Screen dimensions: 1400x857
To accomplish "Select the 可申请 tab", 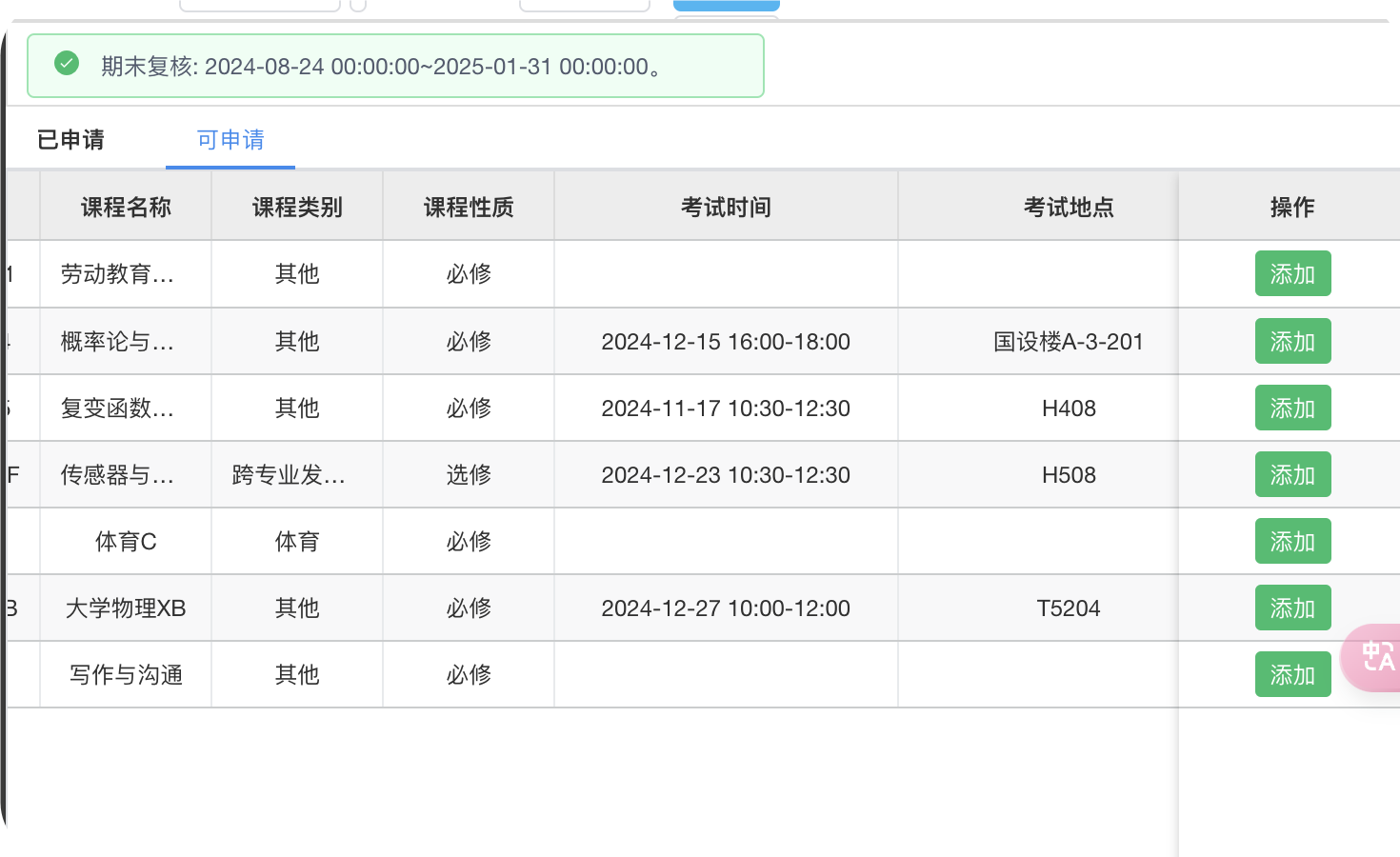I will pos(230,140).
